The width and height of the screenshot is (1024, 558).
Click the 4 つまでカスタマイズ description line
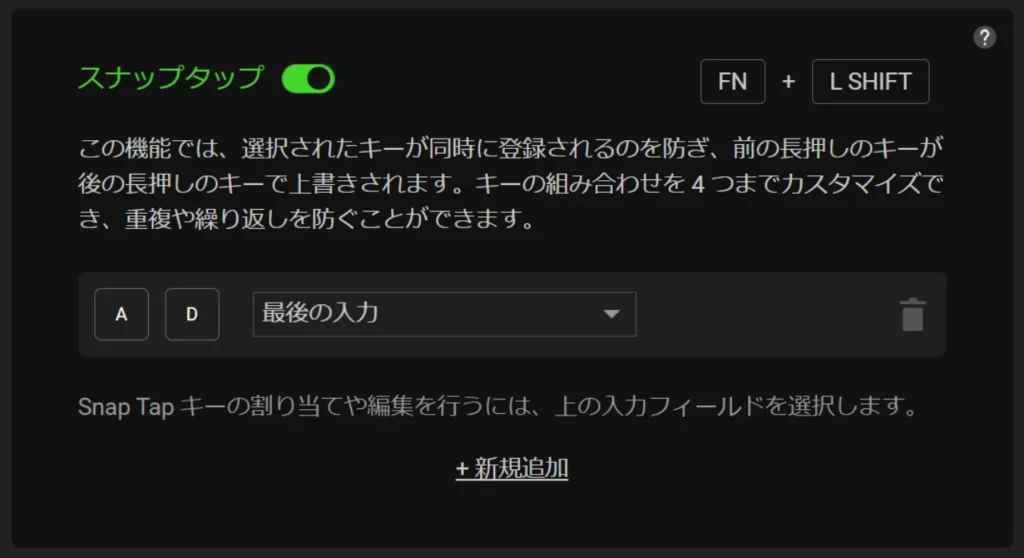pos(511,184)
